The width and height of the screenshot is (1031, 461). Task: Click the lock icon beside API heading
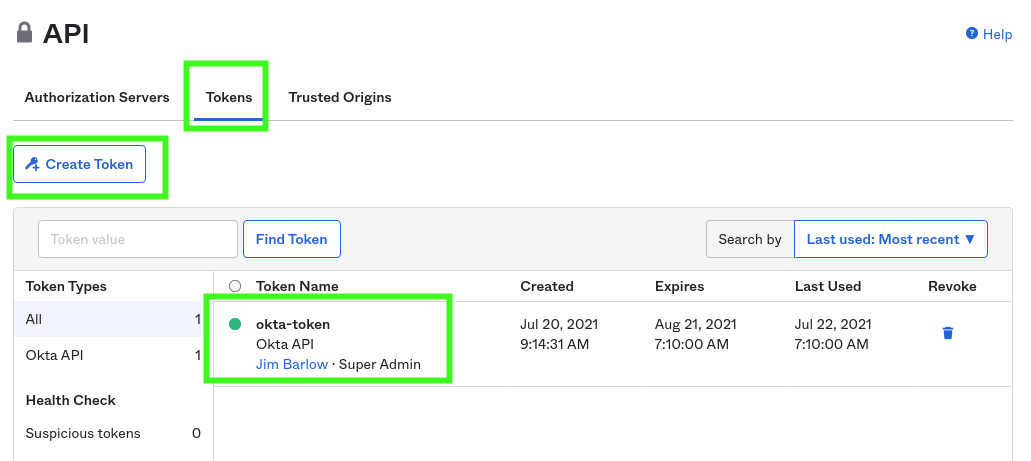tap(24, 32)
